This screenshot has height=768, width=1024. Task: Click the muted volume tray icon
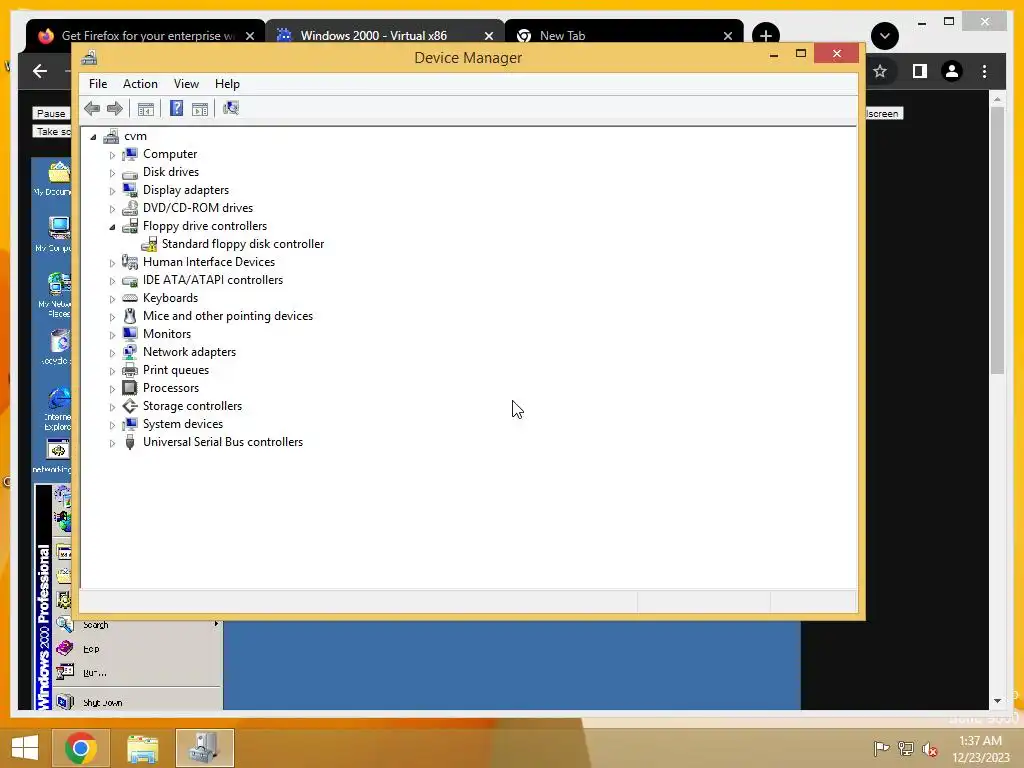click(x=929, y=748)
